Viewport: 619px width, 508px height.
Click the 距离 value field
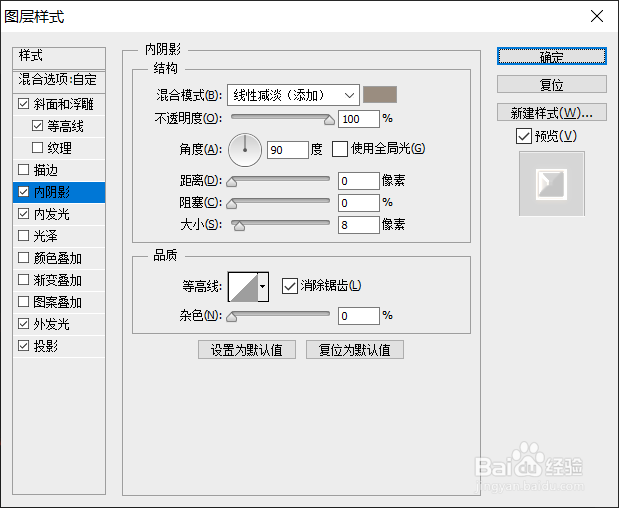tap(358, 181)
